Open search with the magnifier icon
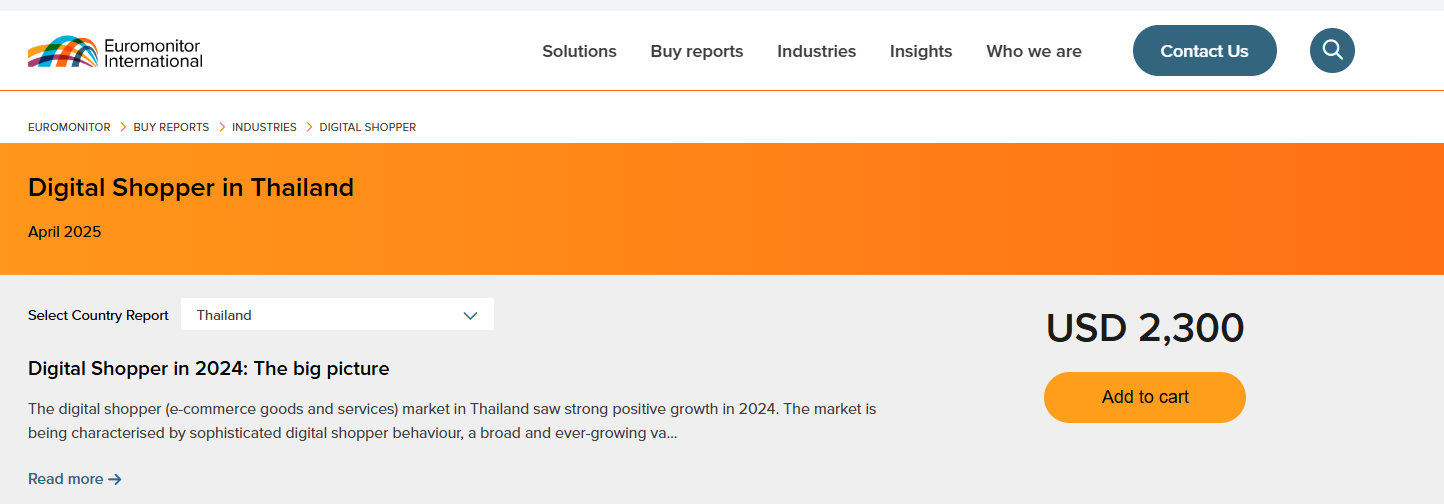 tap(1332, 50)
